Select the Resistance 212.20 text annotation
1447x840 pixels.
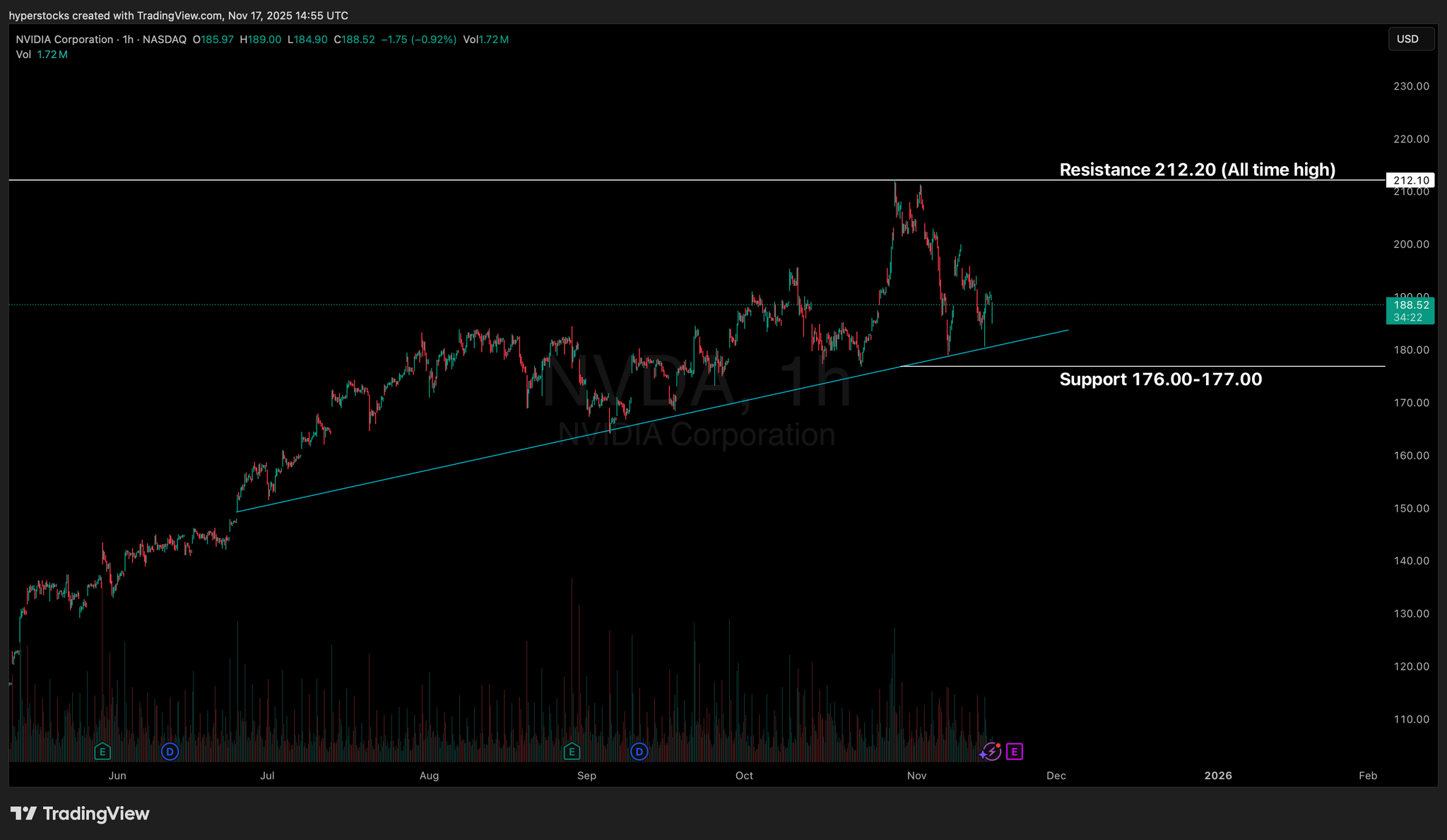[x=1197, y=170]
